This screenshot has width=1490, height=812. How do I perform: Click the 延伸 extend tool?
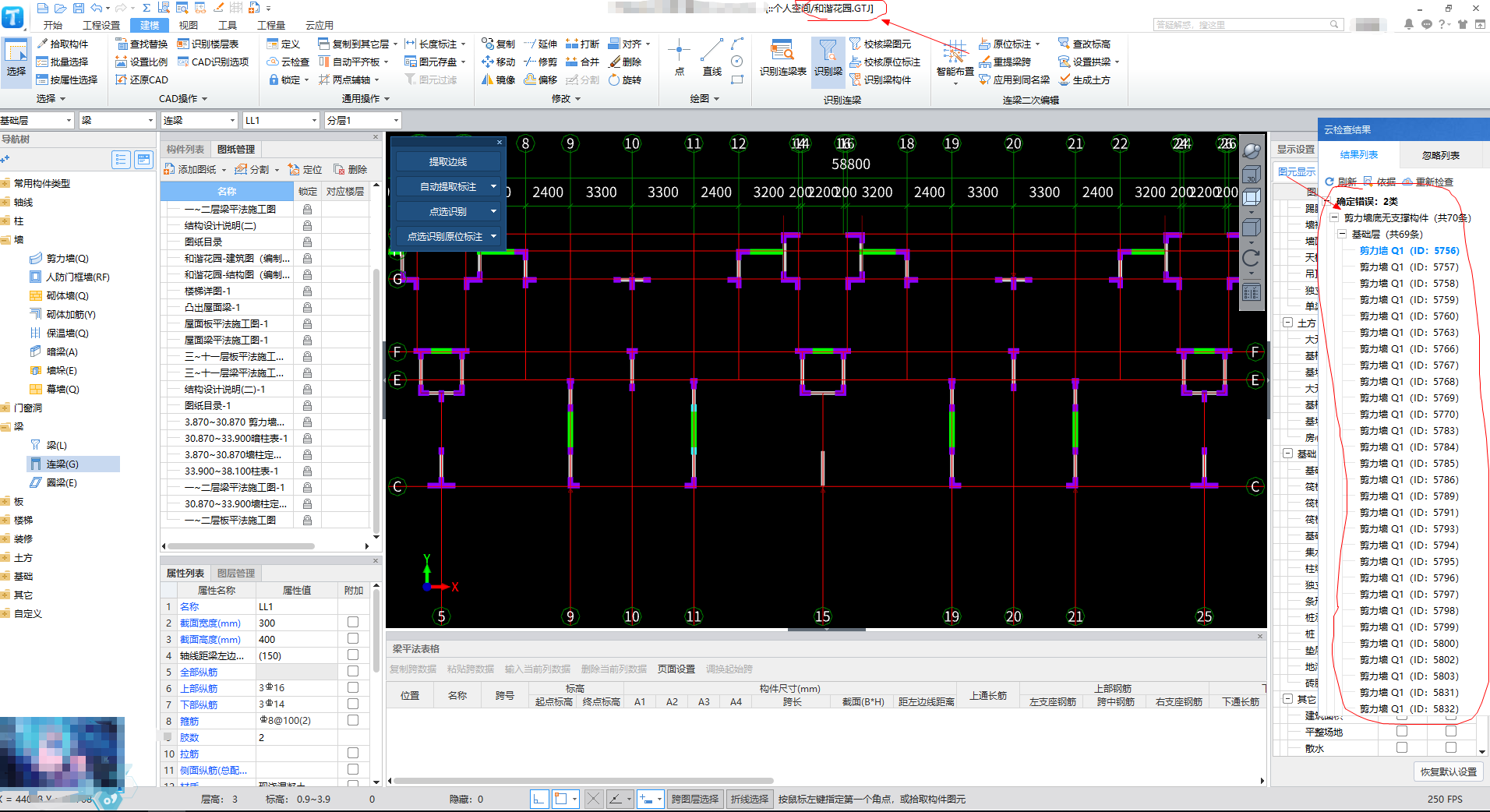click(x=540, y=44)
